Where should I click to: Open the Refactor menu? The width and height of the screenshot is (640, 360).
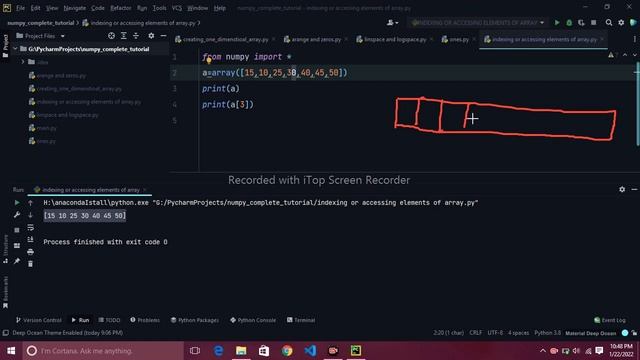click(x=121, y=8)
